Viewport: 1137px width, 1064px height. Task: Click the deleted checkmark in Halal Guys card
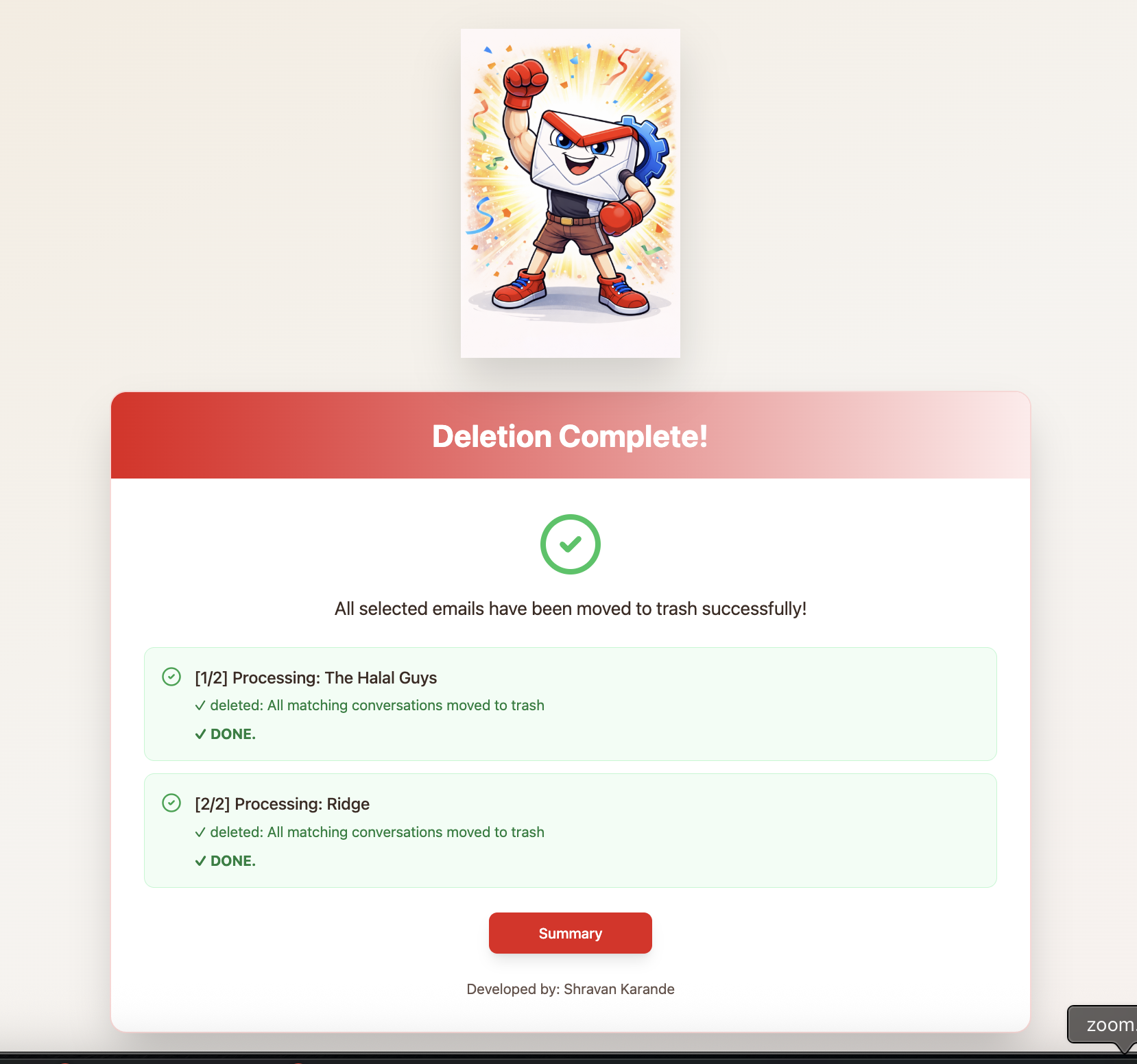pyautogui.click(x=200, y=705)
